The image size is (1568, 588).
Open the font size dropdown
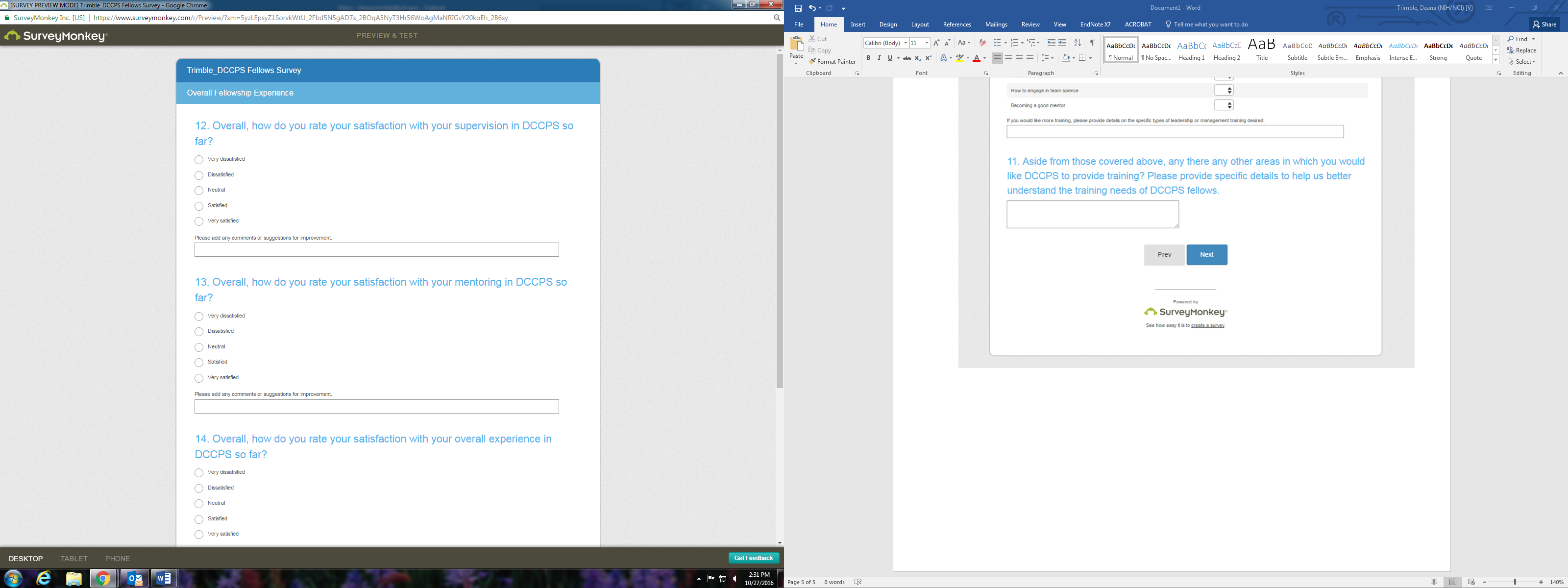(927, 43)
